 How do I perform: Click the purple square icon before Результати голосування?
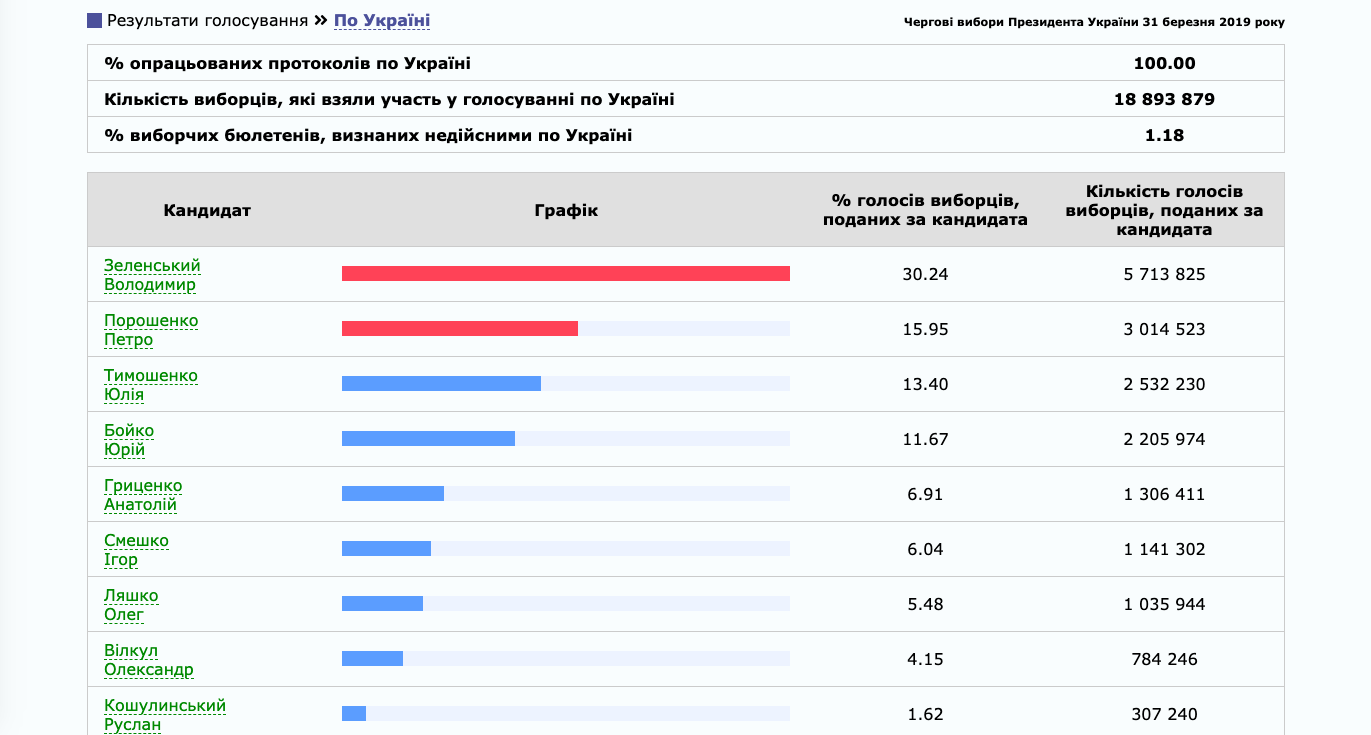point(94,21)
